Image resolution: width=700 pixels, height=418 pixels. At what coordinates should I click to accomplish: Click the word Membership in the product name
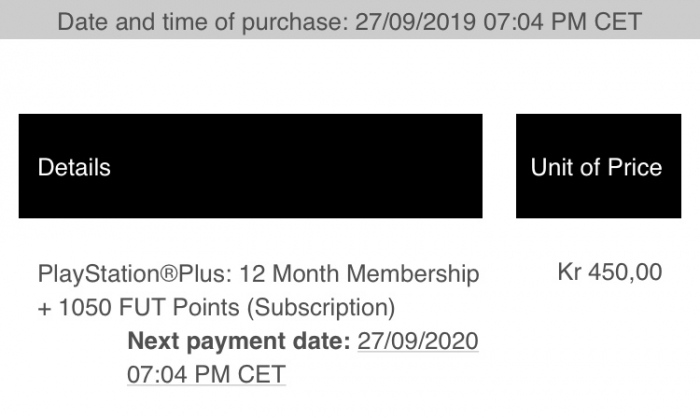pyautogui.click(x=413, y=274)
